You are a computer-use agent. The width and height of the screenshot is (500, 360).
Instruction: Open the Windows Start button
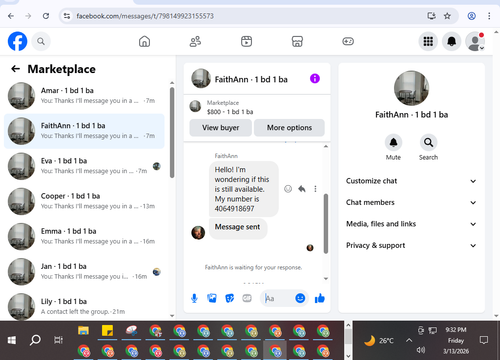pyautogui.click(x=12, y=340)
